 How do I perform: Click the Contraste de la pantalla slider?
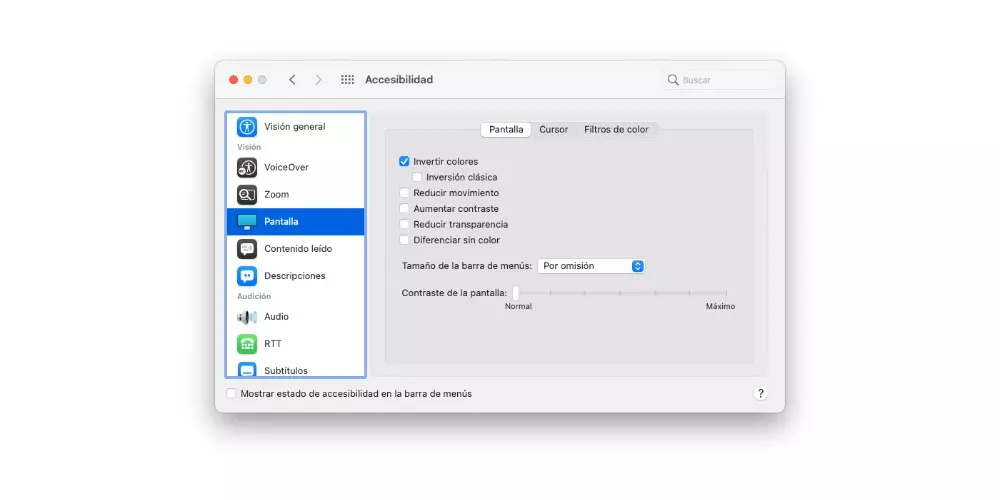(620, 293)
